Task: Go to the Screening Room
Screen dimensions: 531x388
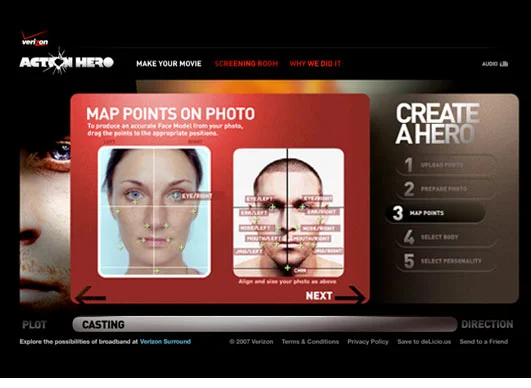Action: pyautogui.click(x=246, y=64)
